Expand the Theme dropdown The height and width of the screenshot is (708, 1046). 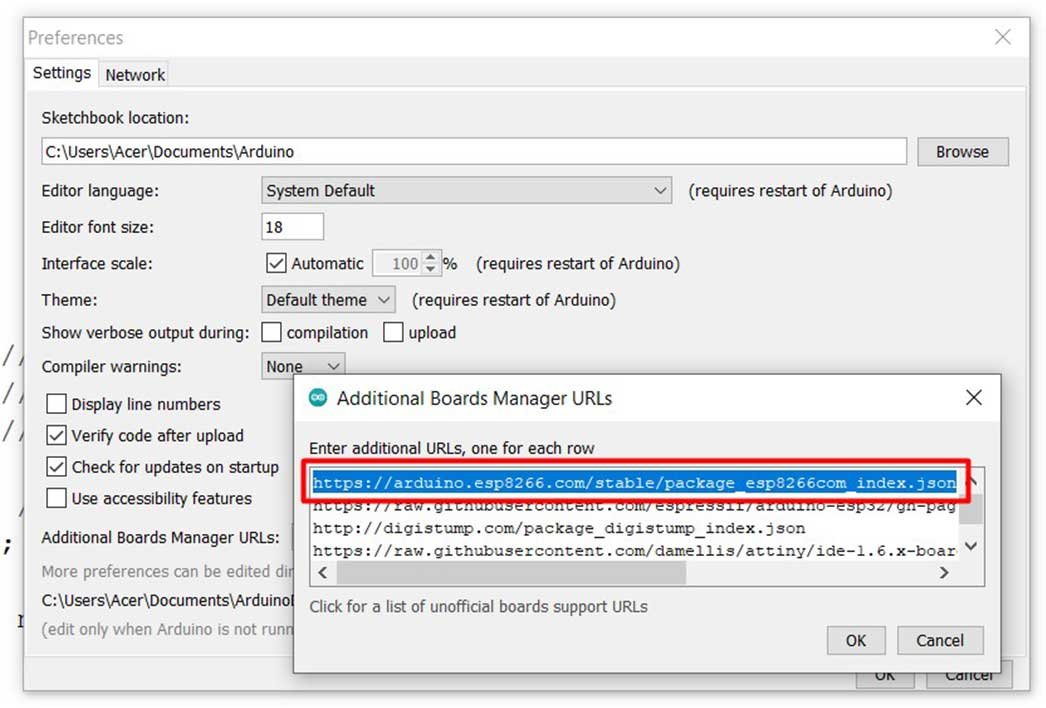click(x=328, y=300)
